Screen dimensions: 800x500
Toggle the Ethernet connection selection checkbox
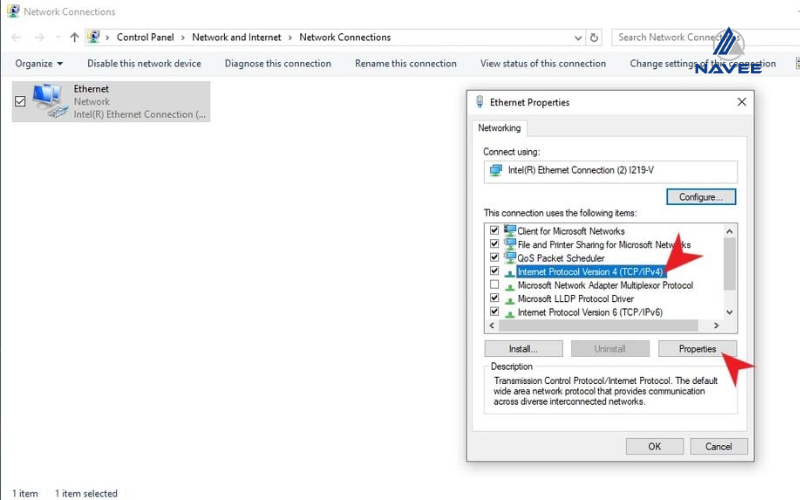pos(20,102)
